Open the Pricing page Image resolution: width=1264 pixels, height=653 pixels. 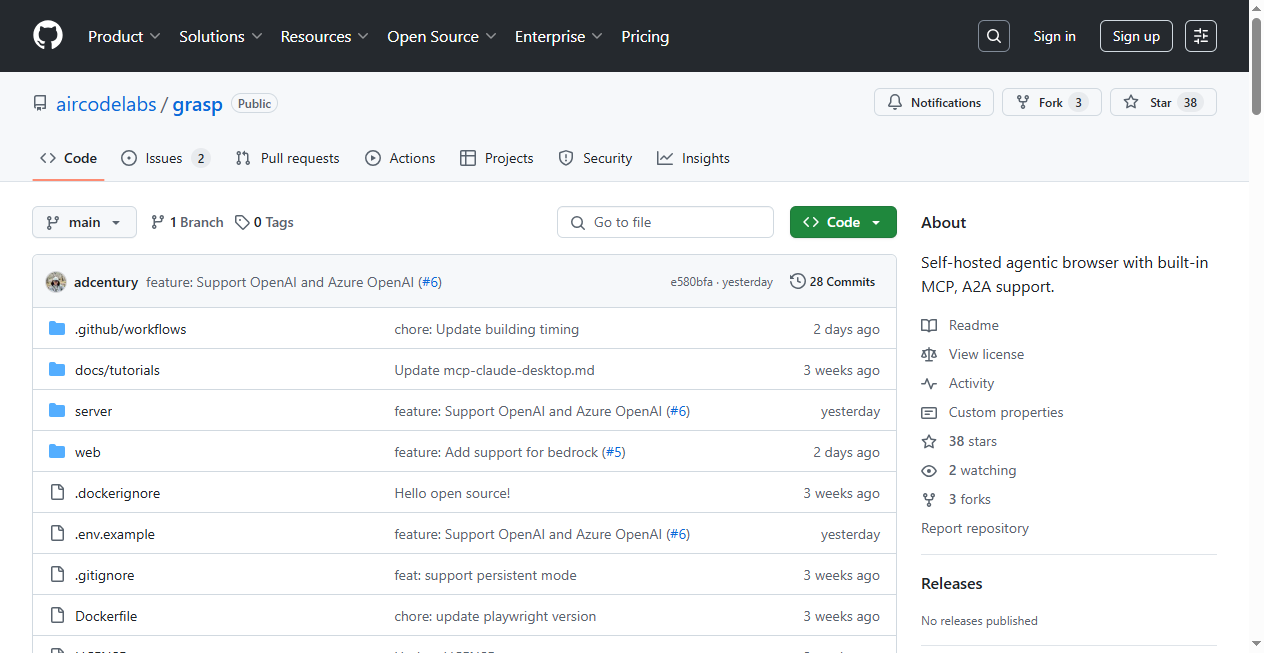point(645,36)
